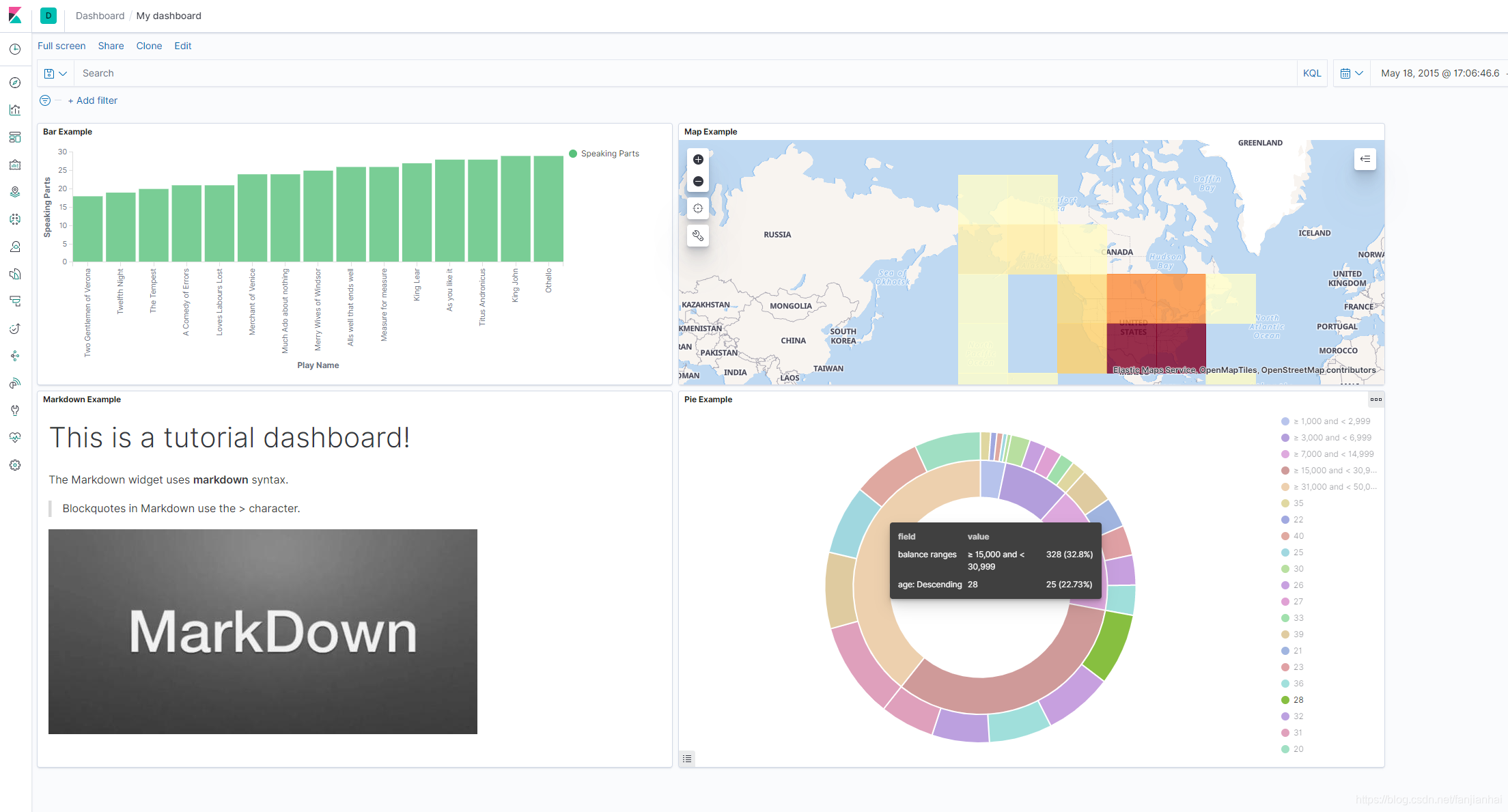The width and height of the screenshot is (1508, 812).
Task: Toggle legend ≥ 15,000 and < 30,9…
Action: point(1329,471)
